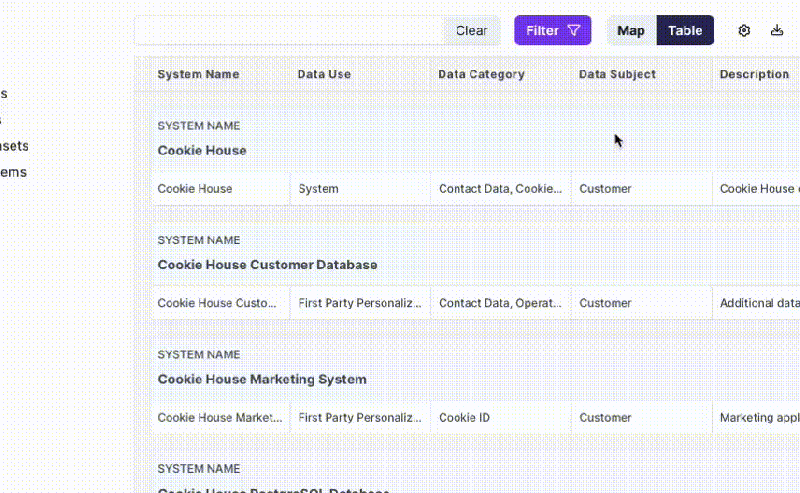Expand the Cookie House system group
The image size is (800, 493).
tap(202, 151)
